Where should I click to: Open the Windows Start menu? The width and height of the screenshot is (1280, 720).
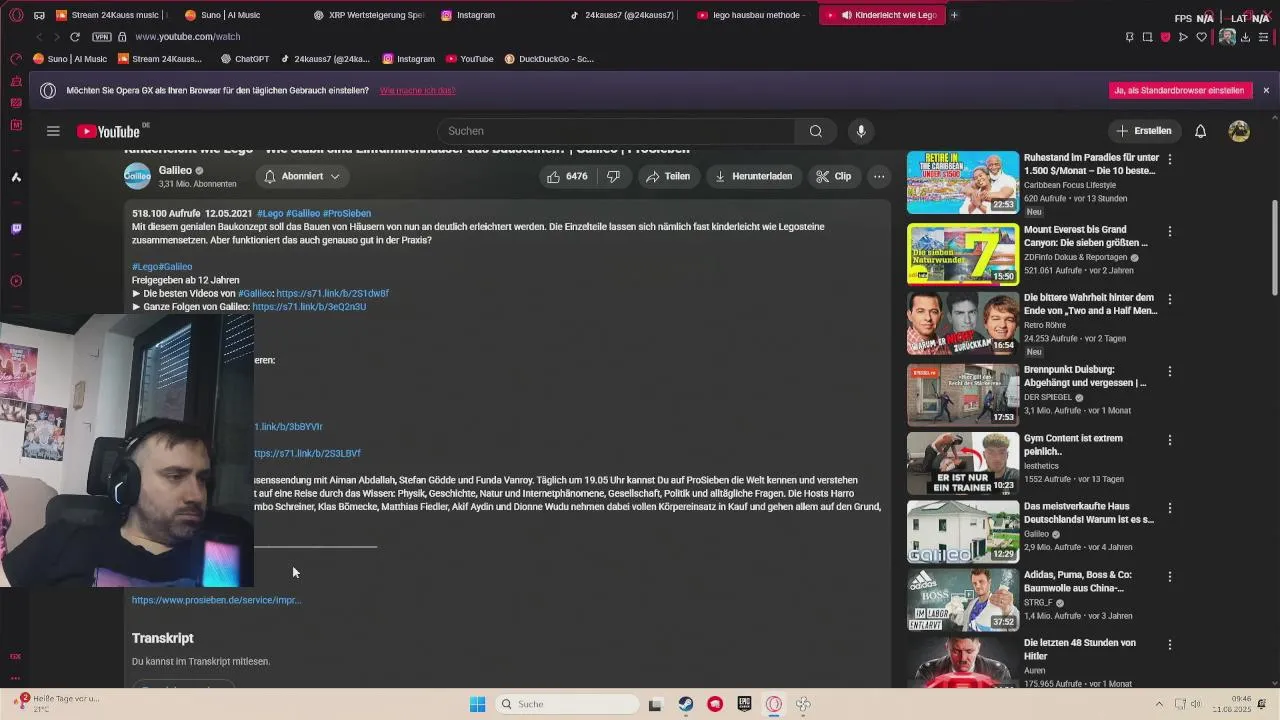[478, 704]
